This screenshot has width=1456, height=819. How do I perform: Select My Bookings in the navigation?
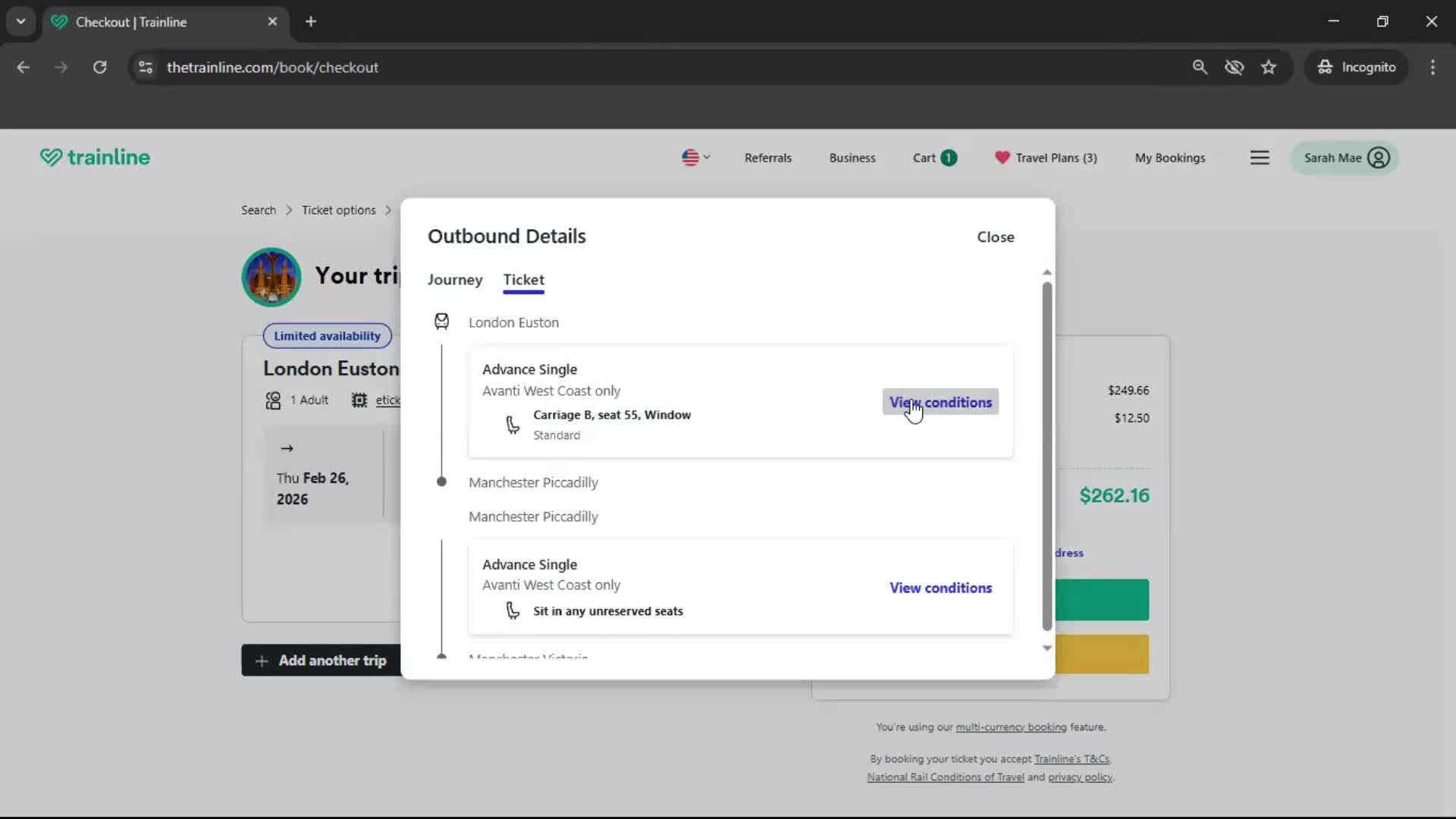[1170, 158]
